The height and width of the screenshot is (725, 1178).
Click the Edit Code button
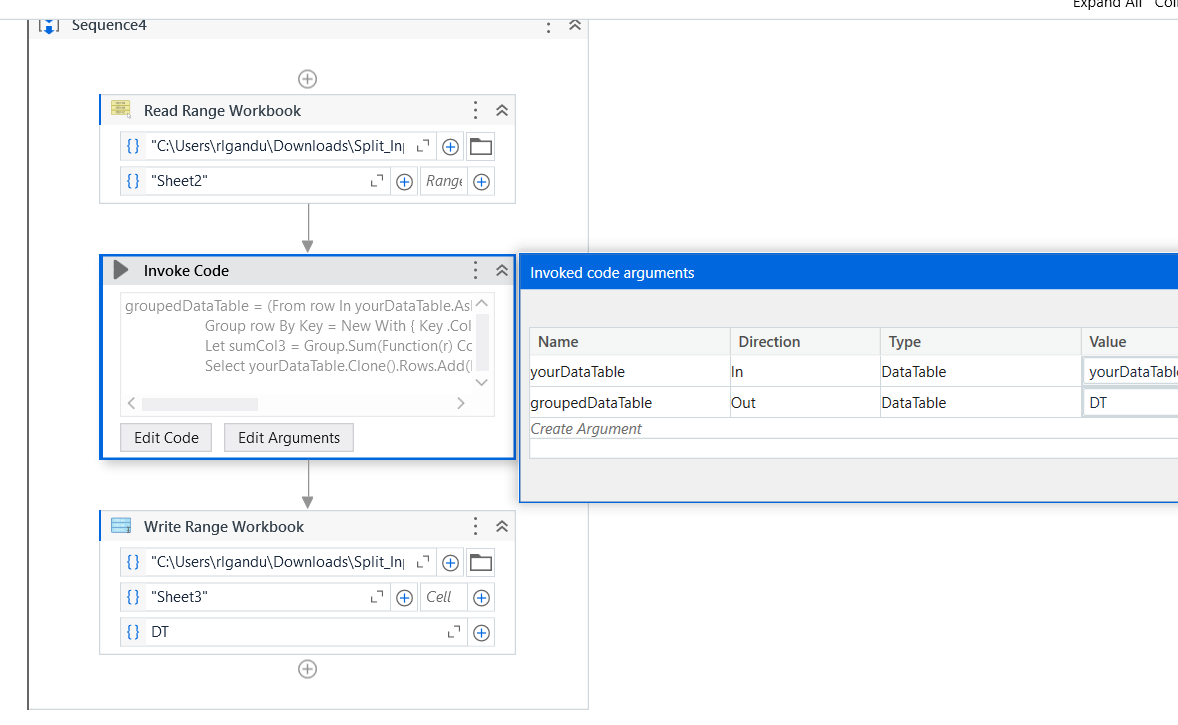(166, 438)
